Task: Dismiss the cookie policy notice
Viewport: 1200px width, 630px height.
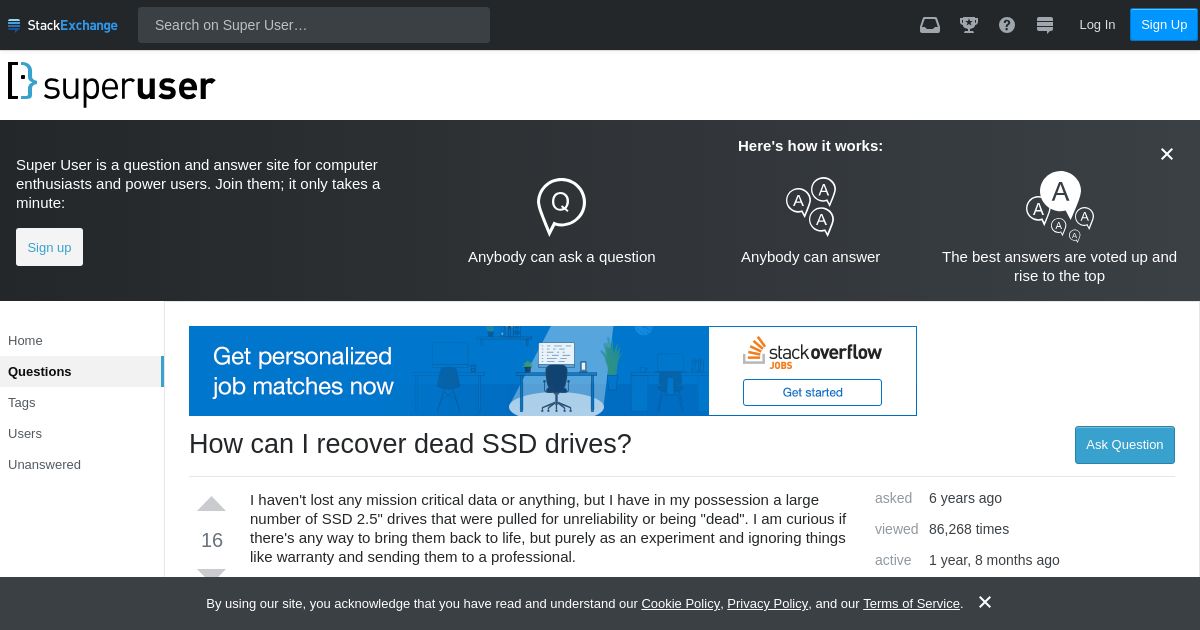Action: tap(985, 602)
